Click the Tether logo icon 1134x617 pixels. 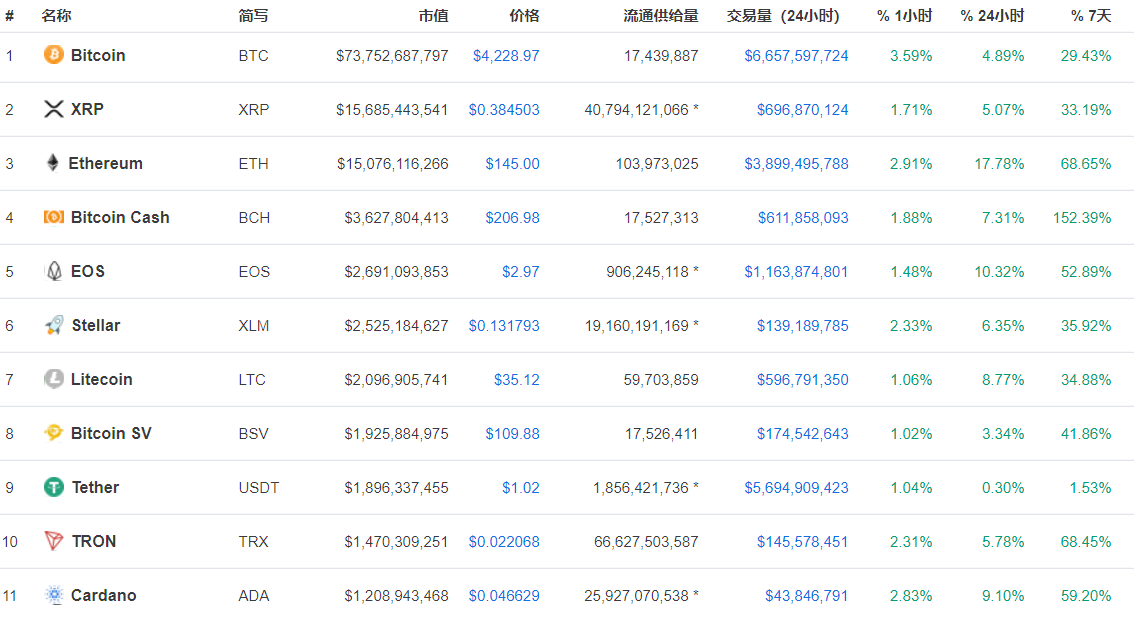click(x=54, y=488)
